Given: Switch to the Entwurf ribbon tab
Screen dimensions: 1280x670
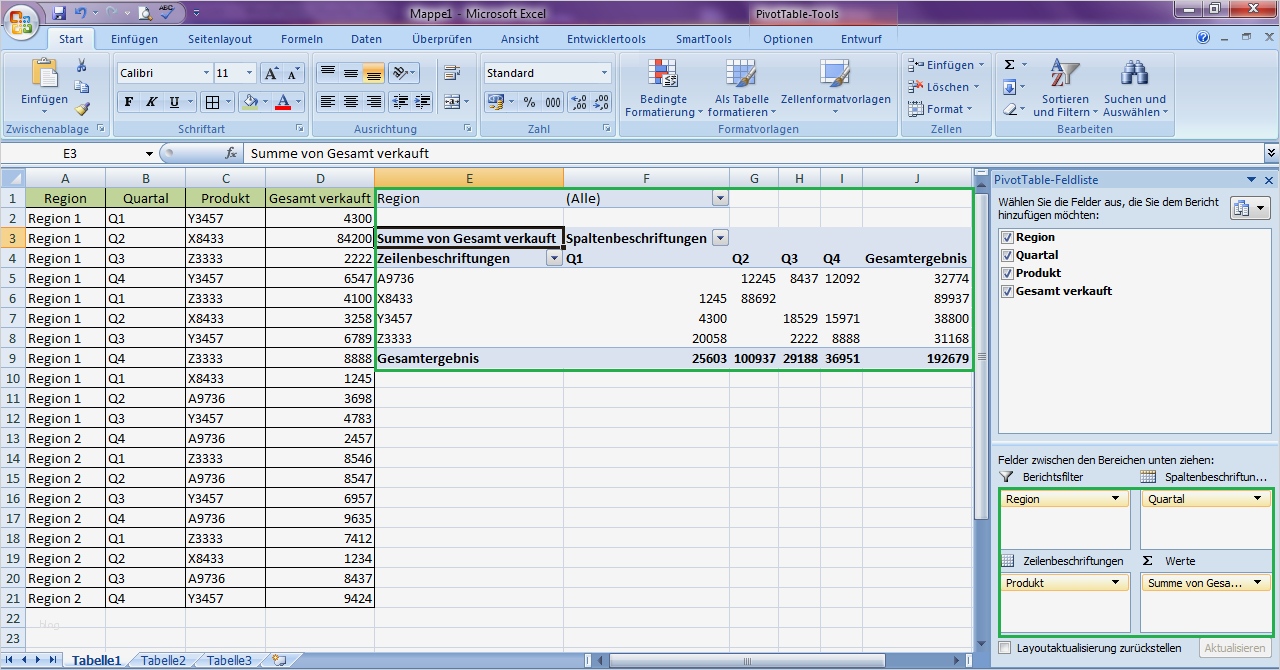Looking at the screenshot, I should pyautogui.click(x=862, y=38).
